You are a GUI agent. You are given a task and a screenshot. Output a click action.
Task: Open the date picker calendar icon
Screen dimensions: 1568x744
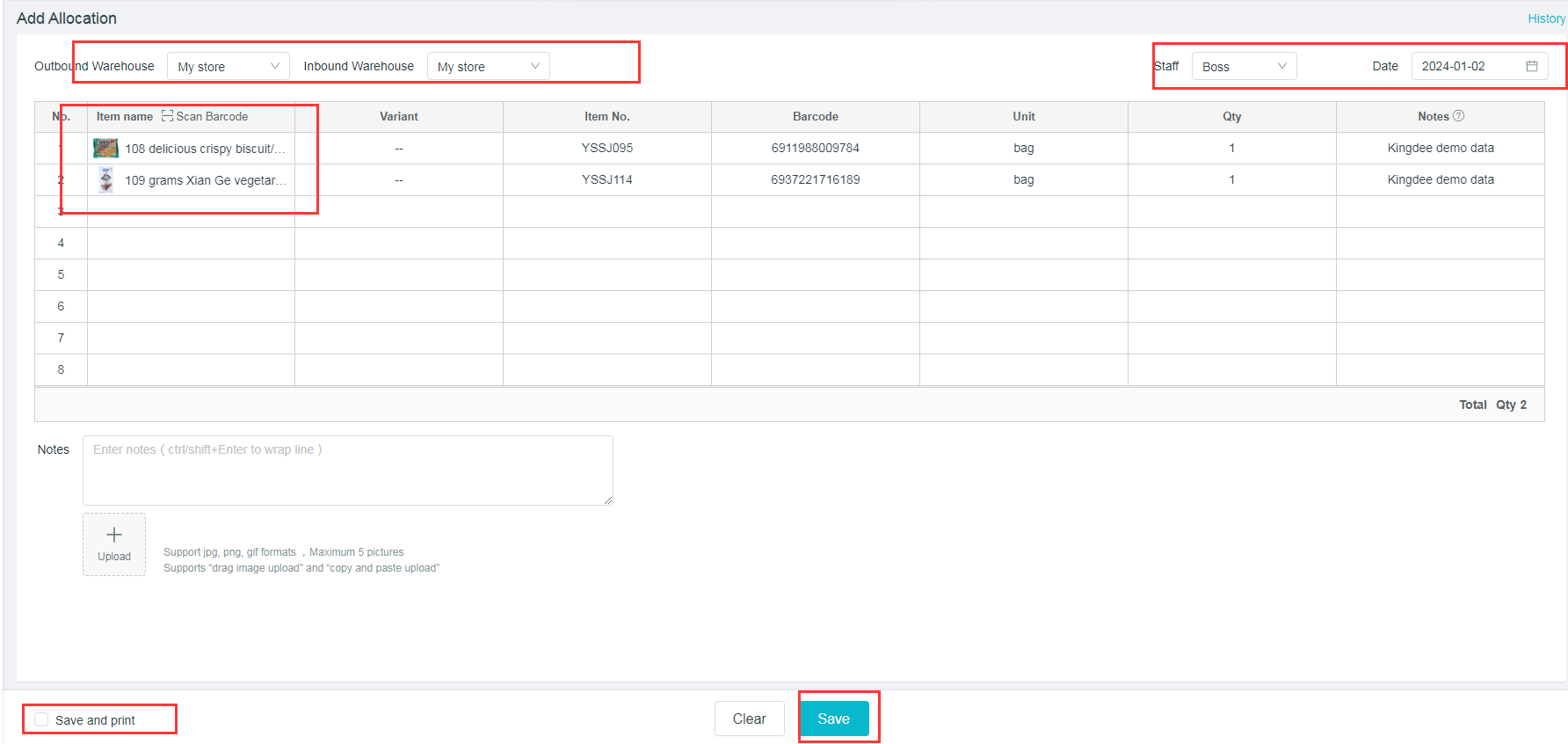tap(1532, 66)
